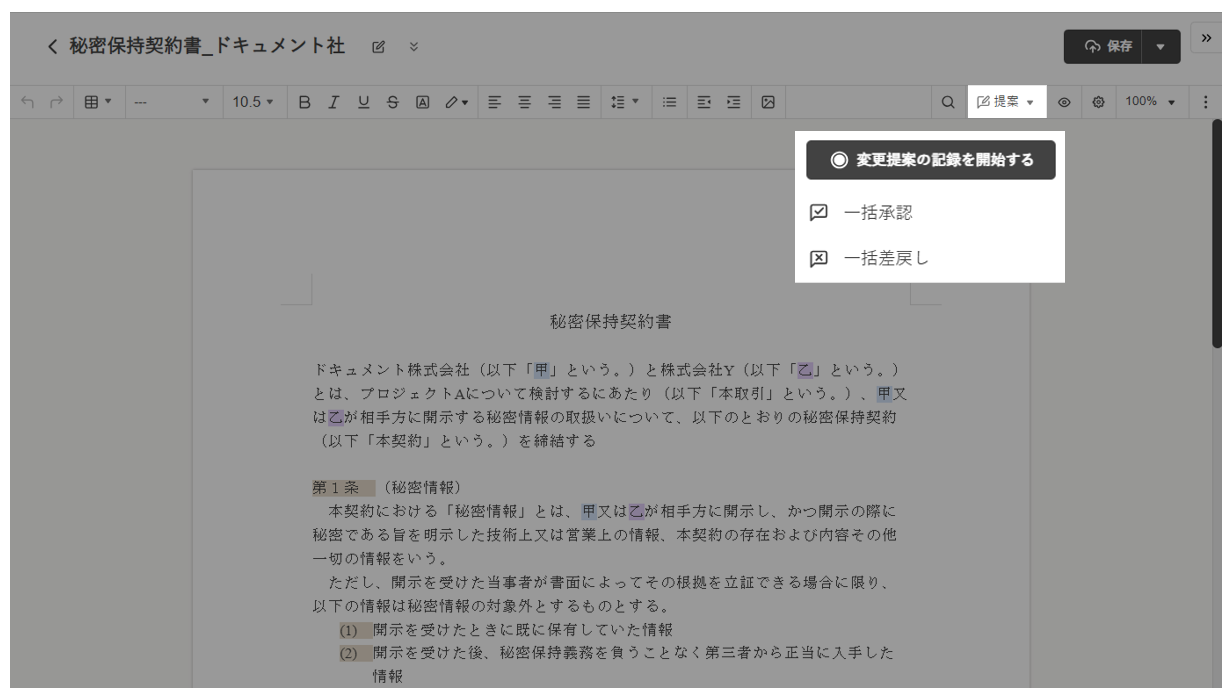Image resolution: width=1228 pixels, height=696 pixels.
Task: Open the search magnifier tool
Action: [x=948, y=101]
